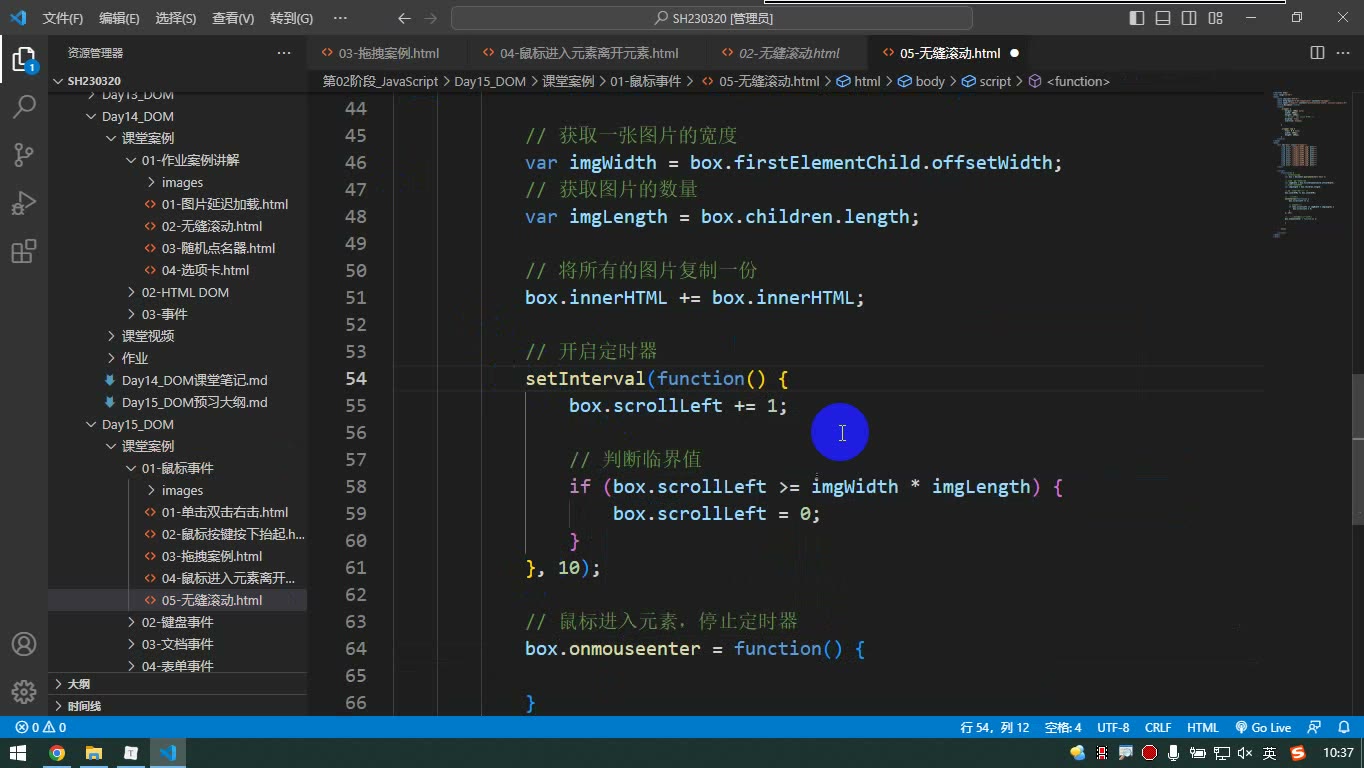Open the Source Control view

pyautogui.click(x=24, y=154)
